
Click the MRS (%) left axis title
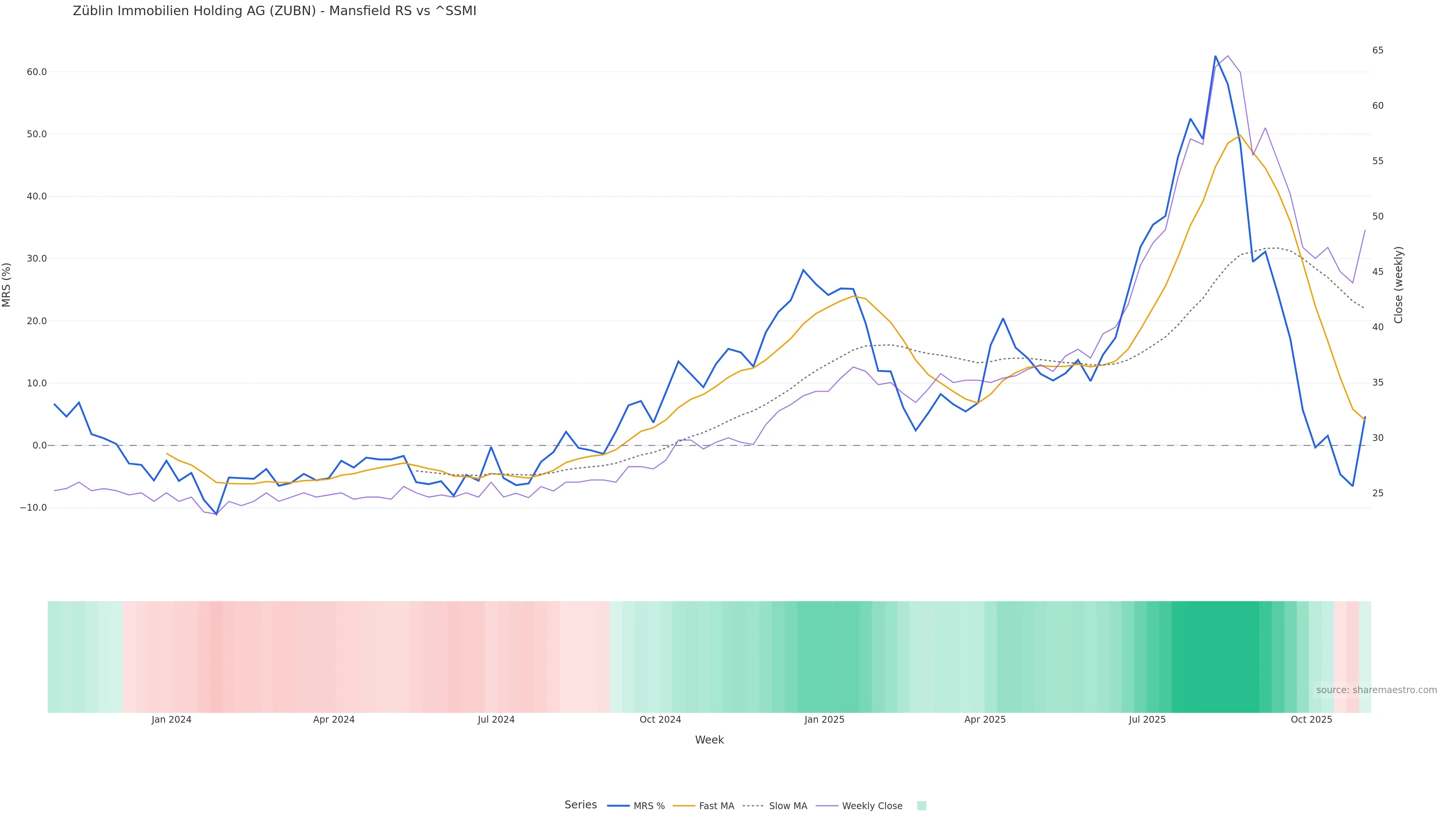point(7,284)
